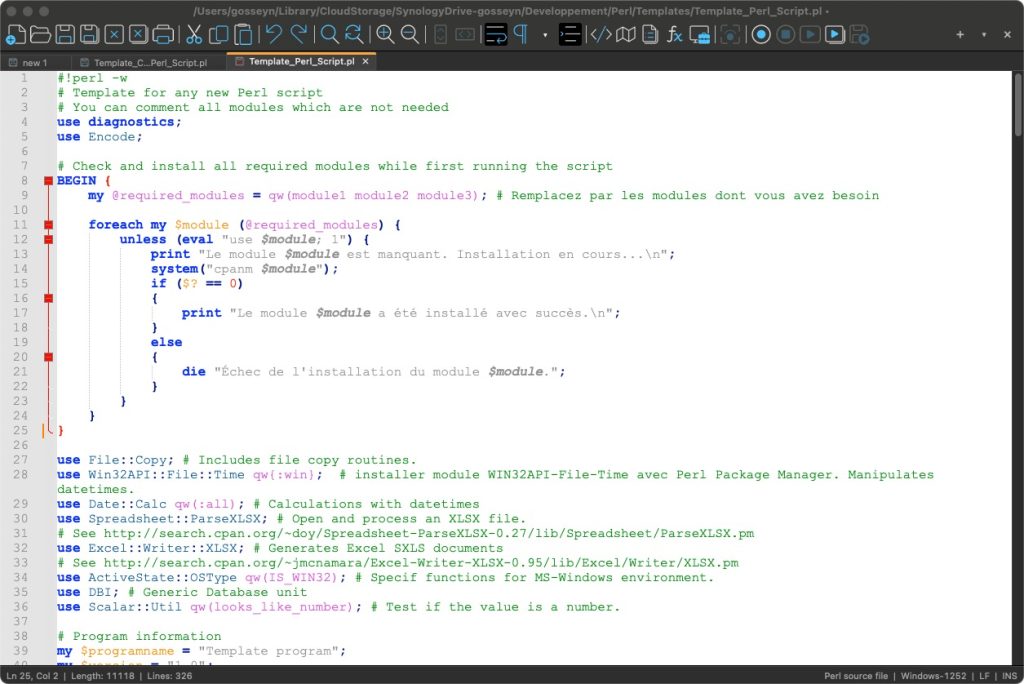Click the Windows-1252 encoding in status bar
The height and width of the screenshot is (684, 1024).
(x=933, y=676)
